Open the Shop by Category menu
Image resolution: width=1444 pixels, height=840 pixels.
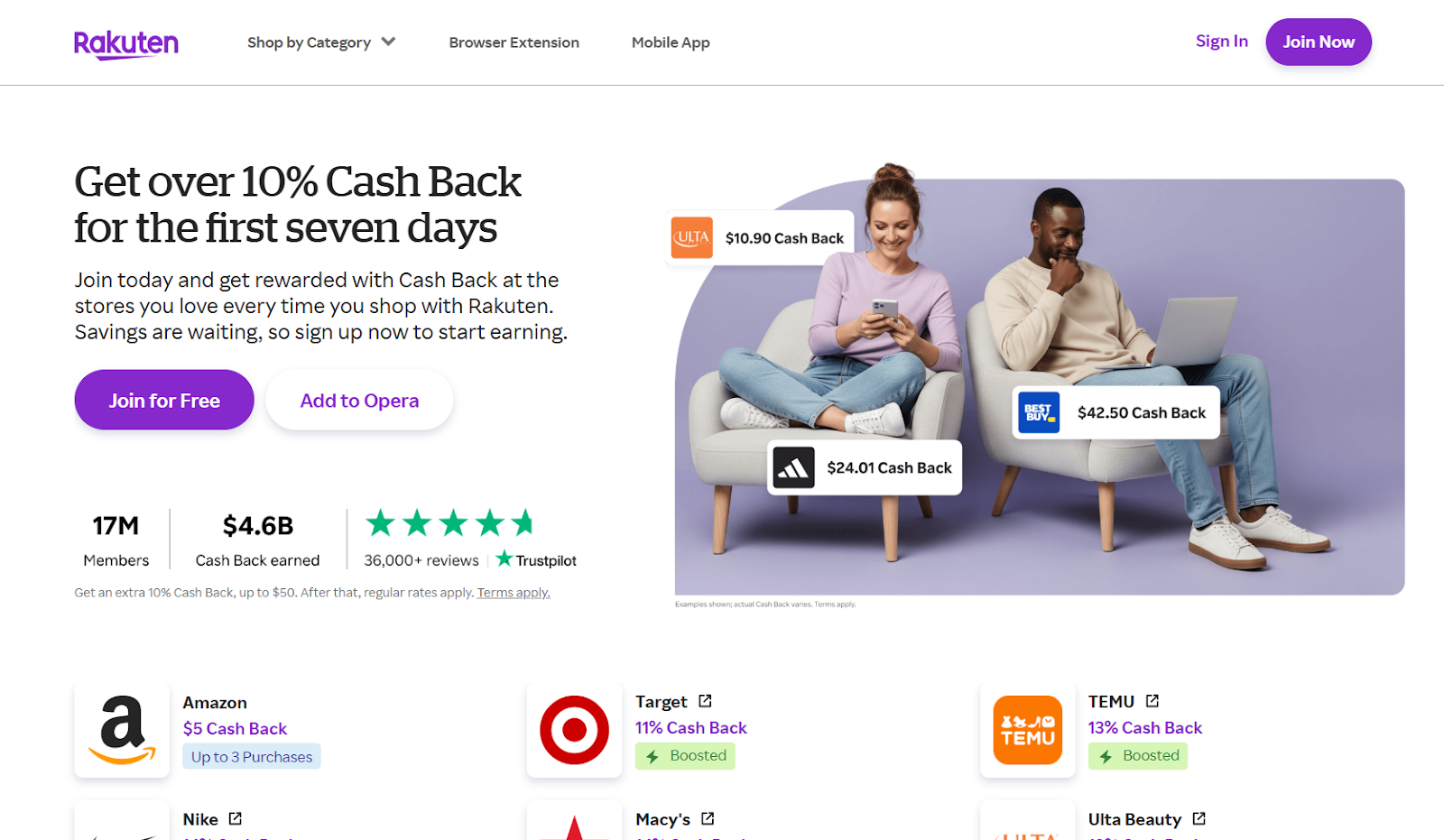pos(321,42)
